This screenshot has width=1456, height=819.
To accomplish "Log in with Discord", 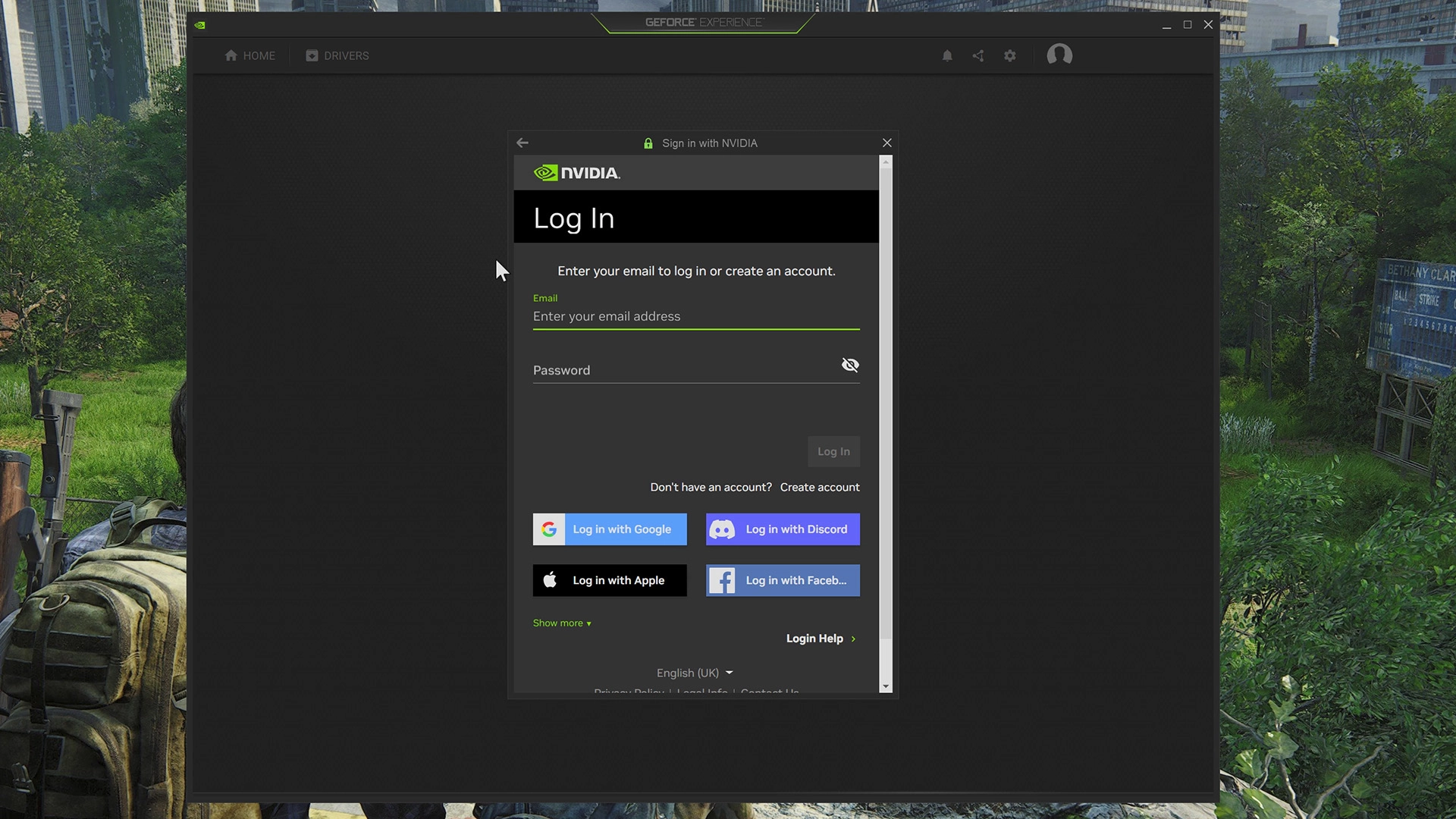I will tap(783, 529).
